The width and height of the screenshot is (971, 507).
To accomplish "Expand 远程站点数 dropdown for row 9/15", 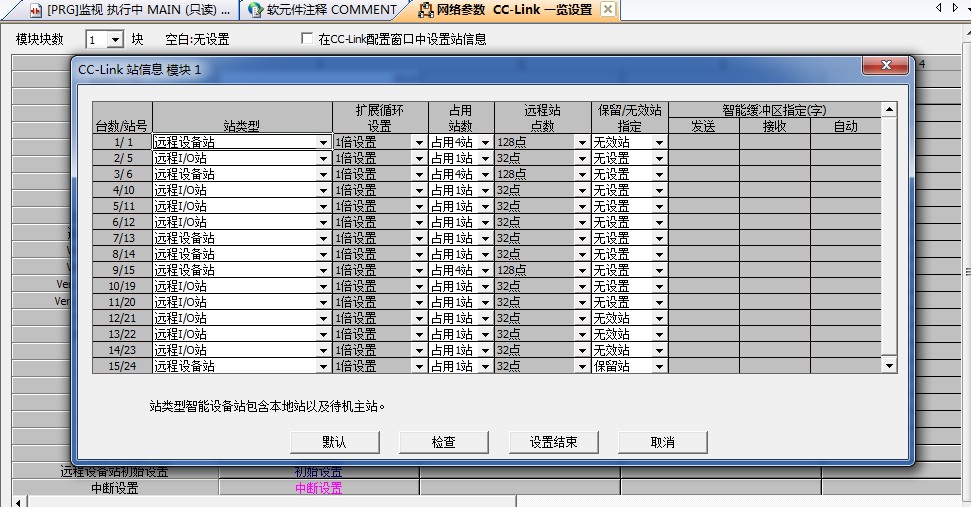I will click(582, 271).
